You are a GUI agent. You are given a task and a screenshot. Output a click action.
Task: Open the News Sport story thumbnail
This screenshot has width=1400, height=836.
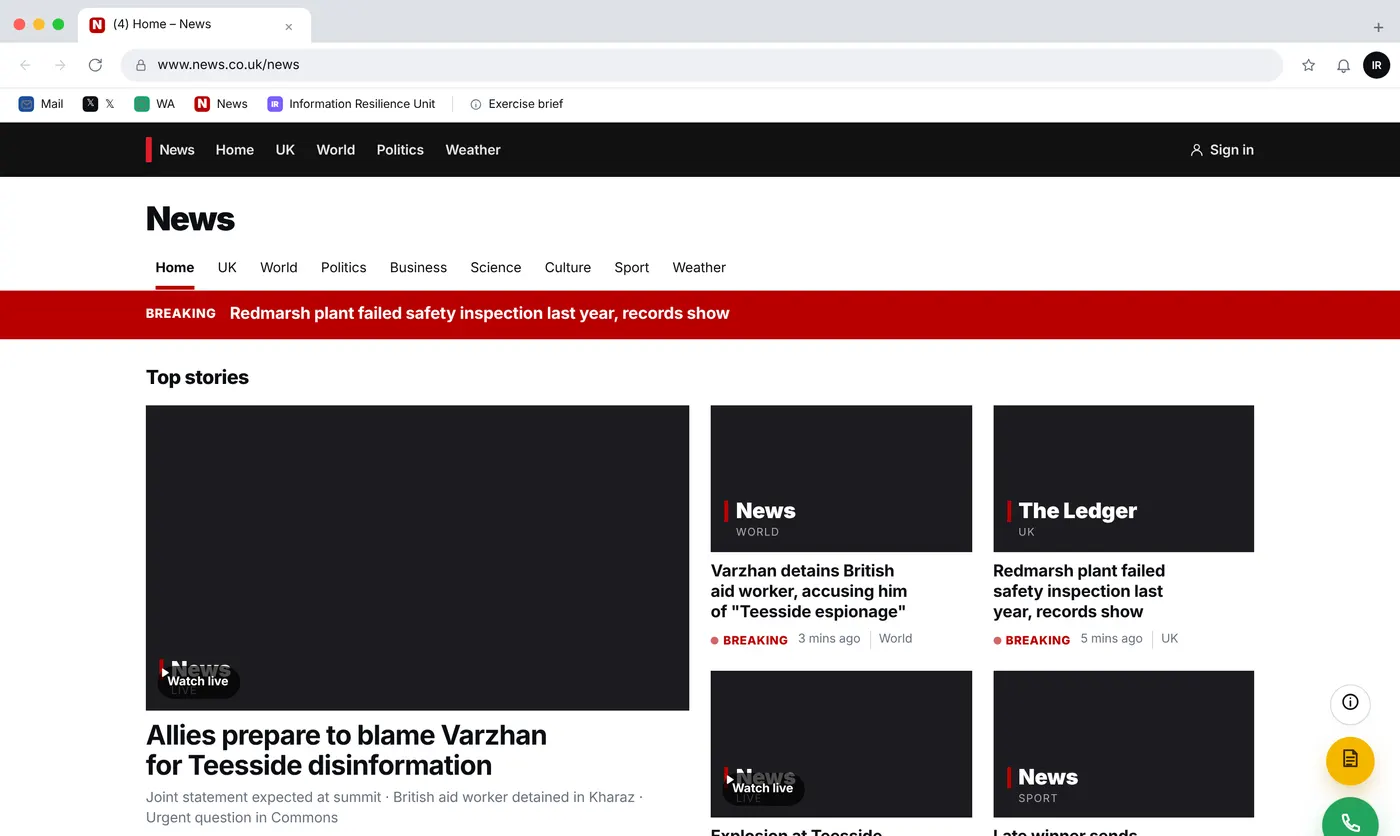1123,744
